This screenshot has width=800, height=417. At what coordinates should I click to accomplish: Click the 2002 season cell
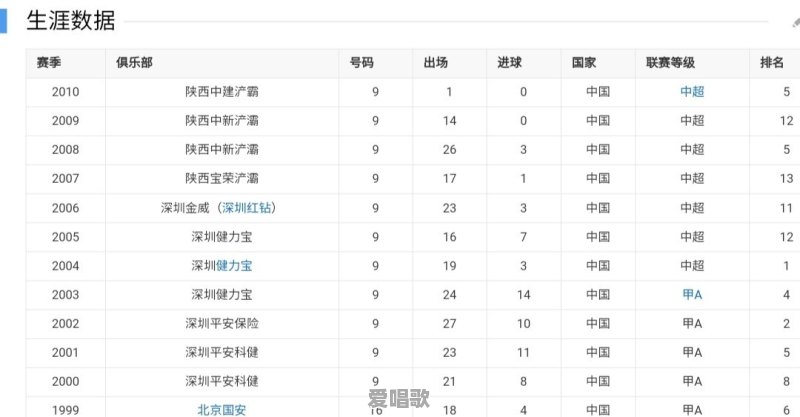[65, 324]
